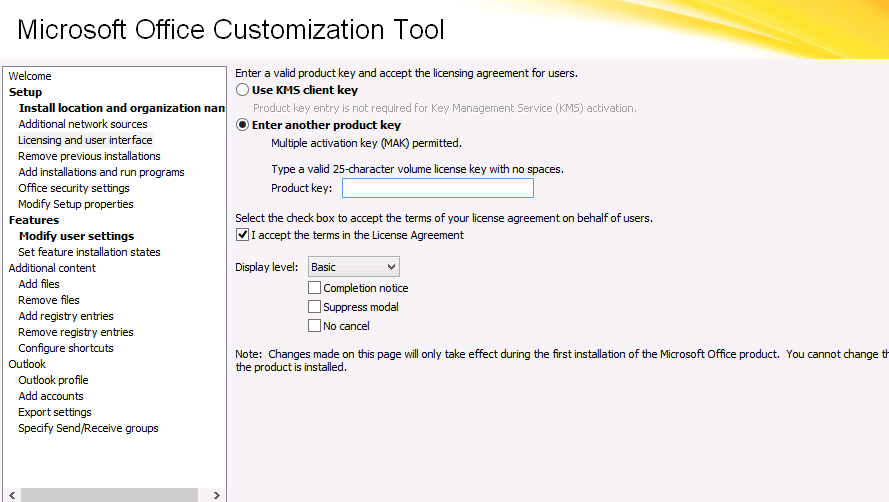
Task: Enable the Completion notice checkbox
Action: [315, 288]
